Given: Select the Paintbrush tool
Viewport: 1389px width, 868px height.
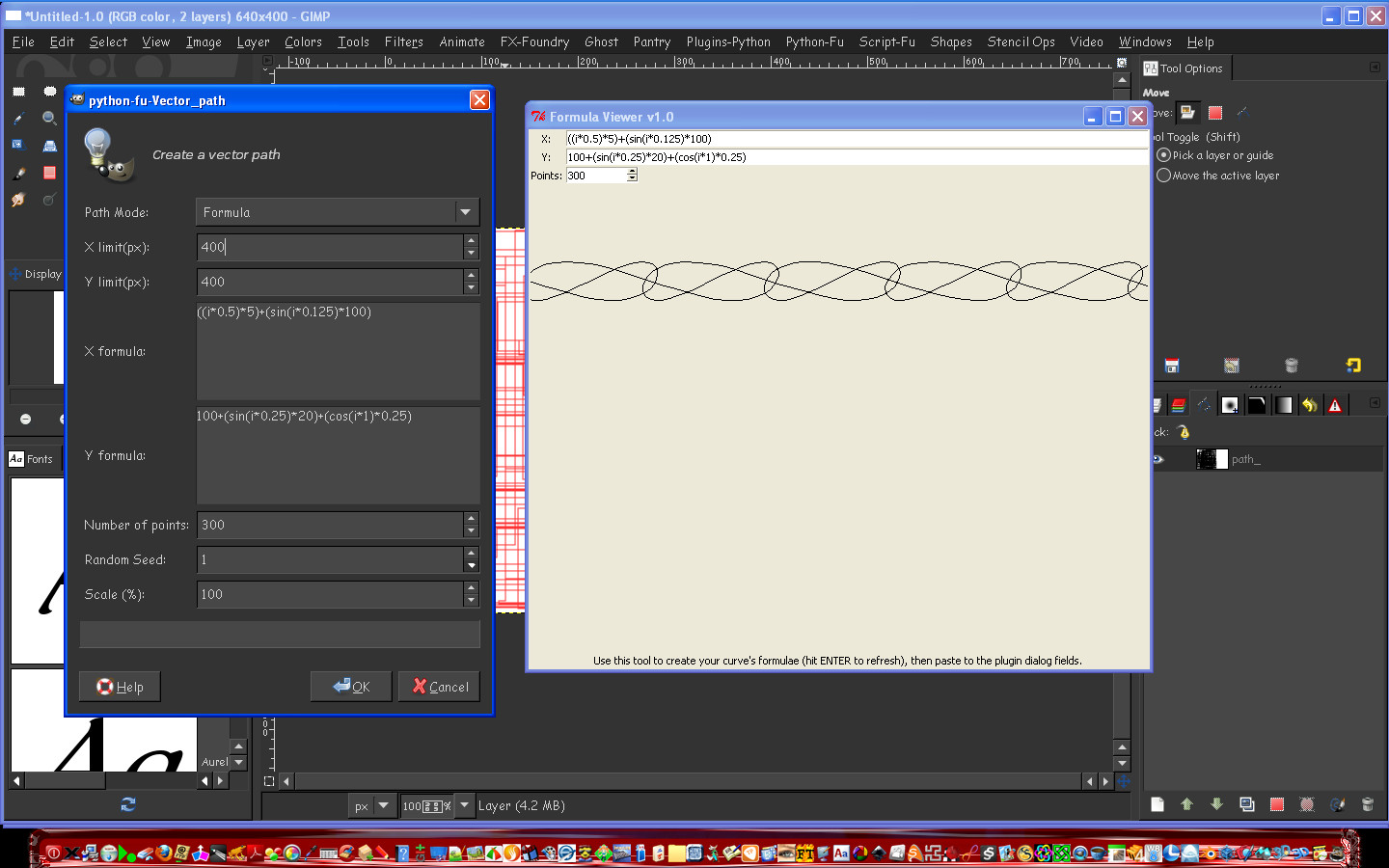Looking at the screenshot, I should [x=17, y=172].
